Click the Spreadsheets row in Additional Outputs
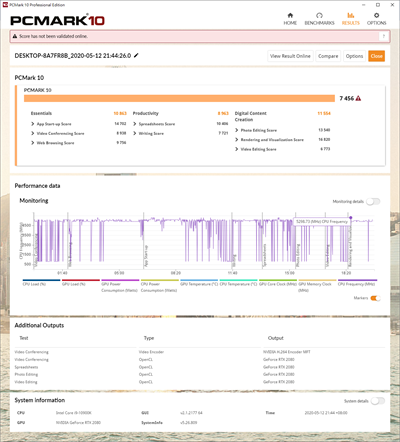The width and height of the screenshot is (400, 442). (200, 367)
